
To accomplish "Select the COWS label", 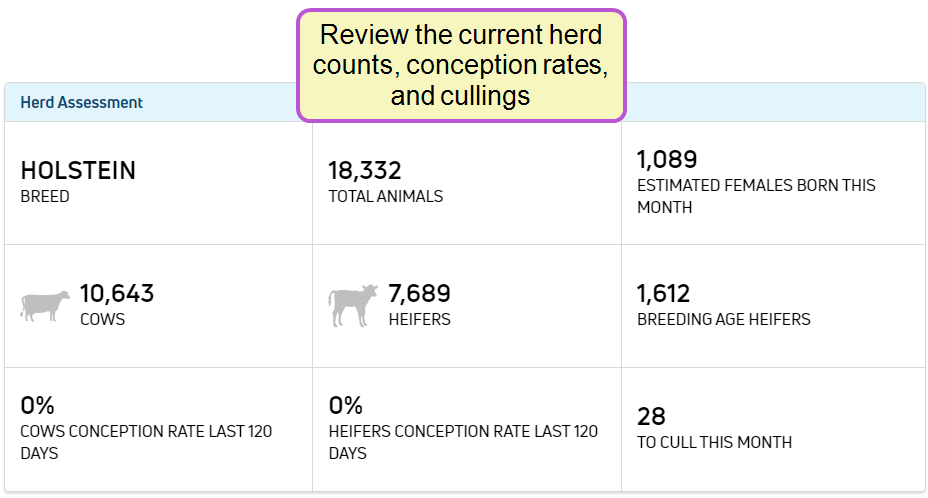I will [101, 319].
